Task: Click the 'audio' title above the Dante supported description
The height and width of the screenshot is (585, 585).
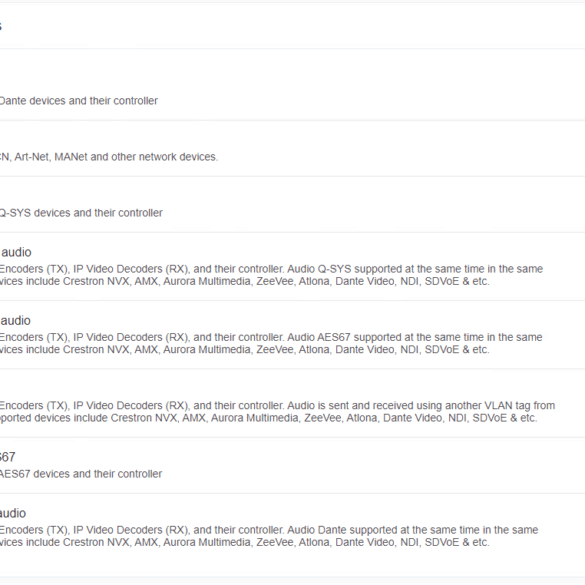Action: [13, 513]
